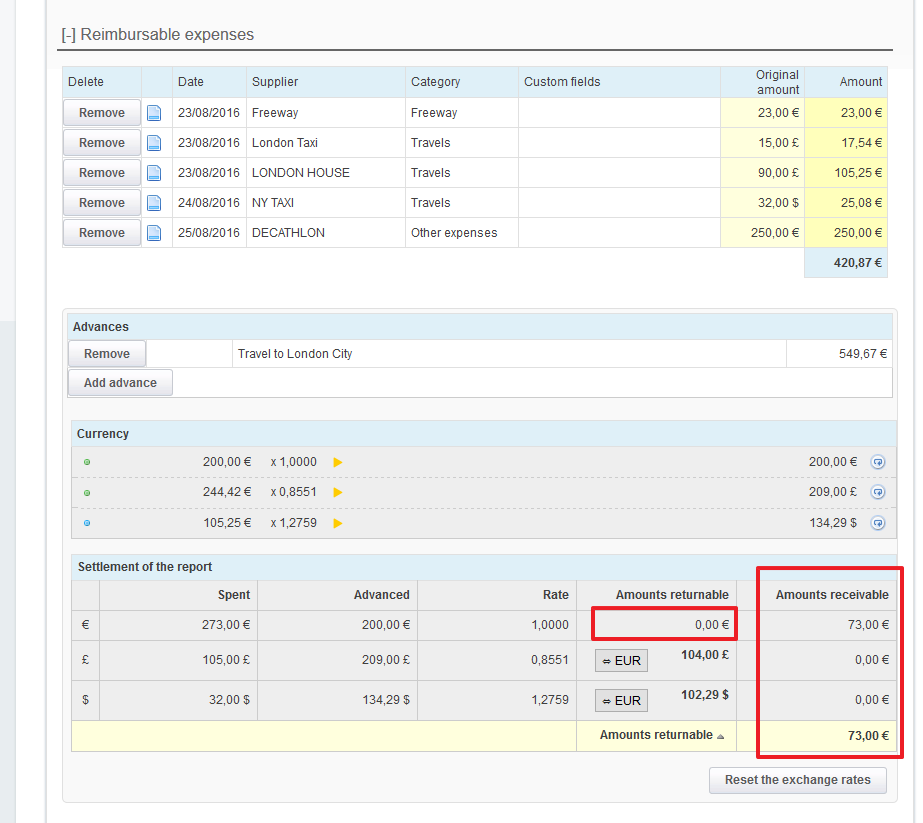Open receipt document icon for London Taxi row
Viewport: 923px width, 823px height.
click(154, 142)
